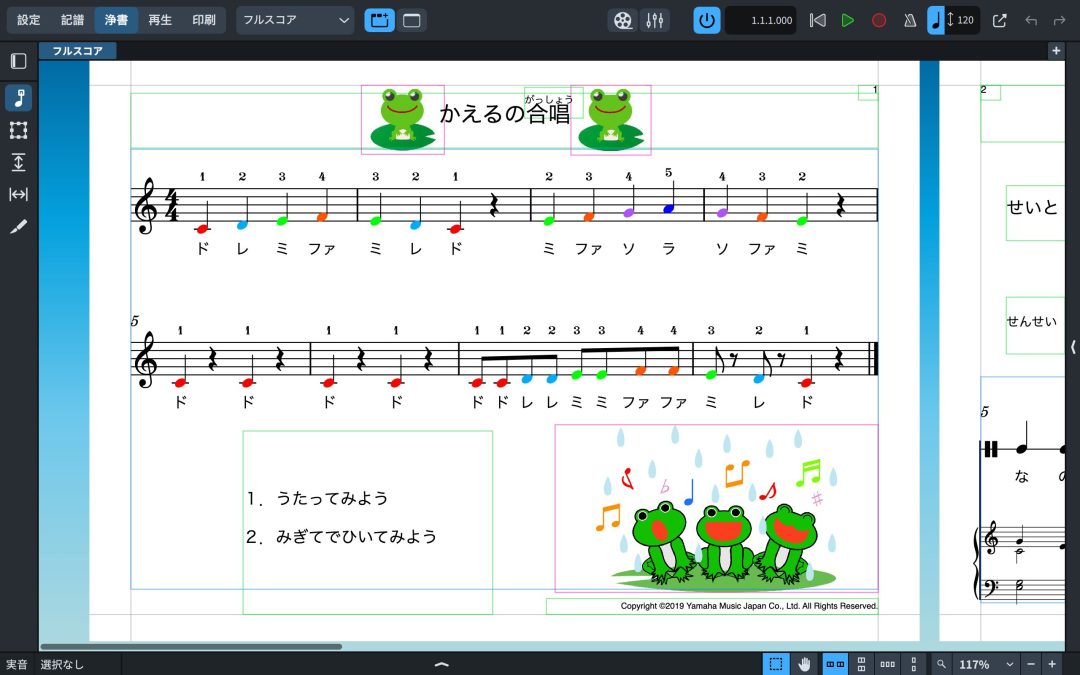The height and width of the screenshot is (675, 1080).
Task: Choose the single pages vertical view
Action: click(914, 664)
